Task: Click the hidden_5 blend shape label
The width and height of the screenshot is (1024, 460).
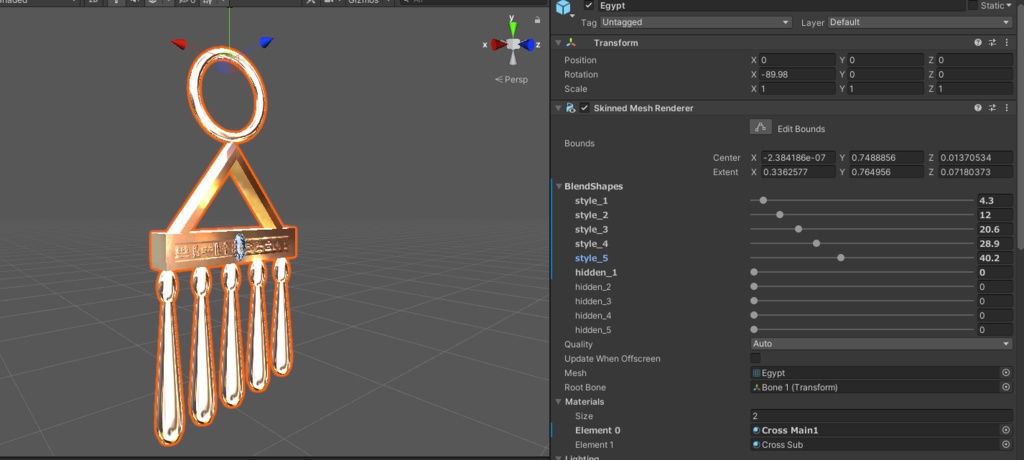Action: [593, 330]
